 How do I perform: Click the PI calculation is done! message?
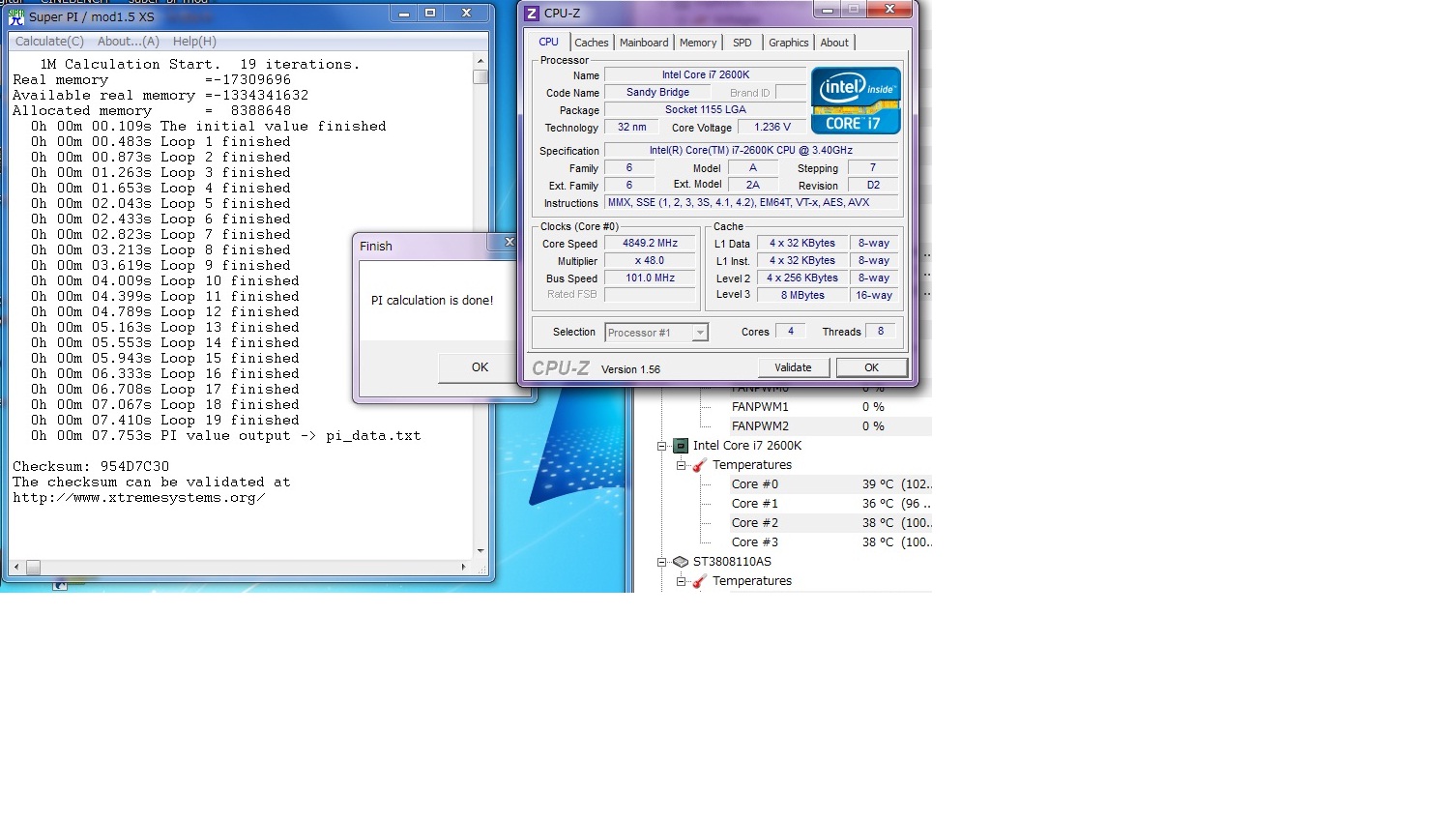tap(432, 301)
